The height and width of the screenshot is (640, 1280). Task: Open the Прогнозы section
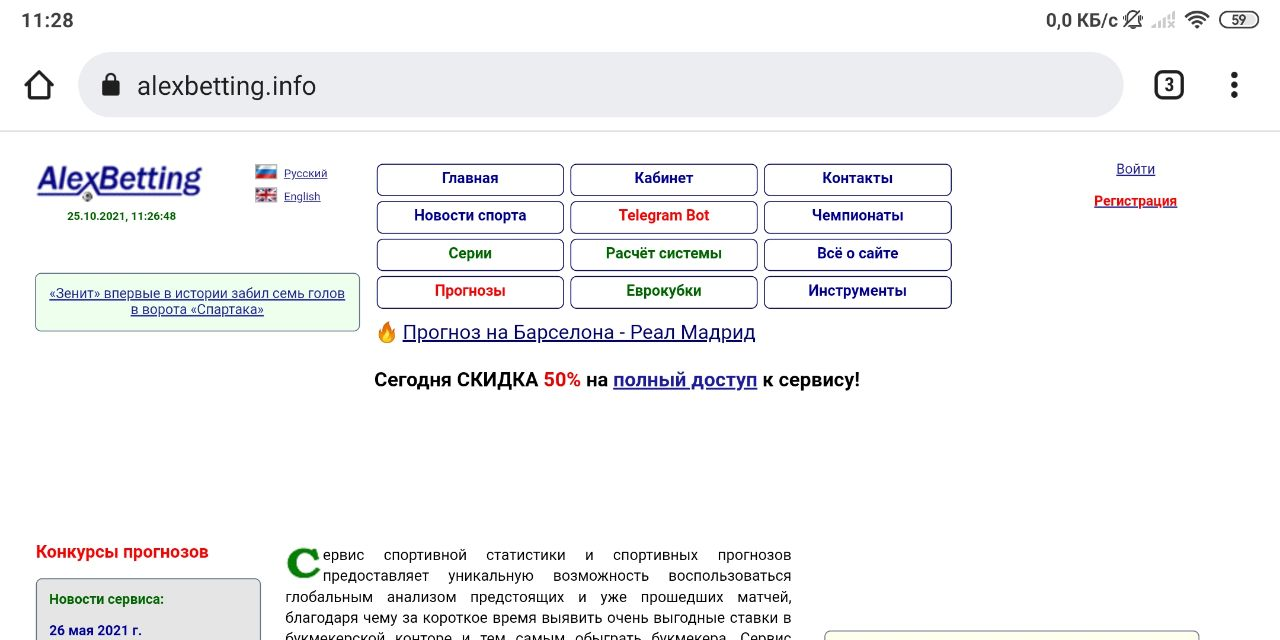tap(470, 292)
